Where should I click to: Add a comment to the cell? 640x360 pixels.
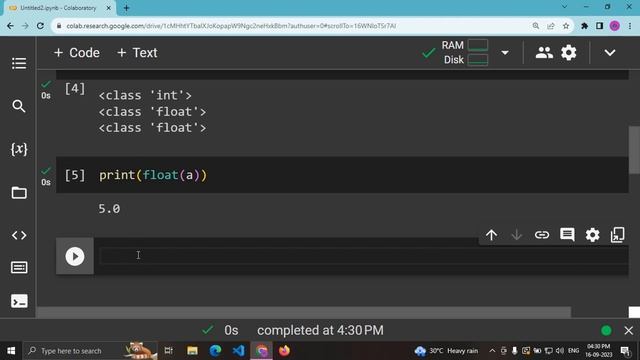click(x=567, y=235)
